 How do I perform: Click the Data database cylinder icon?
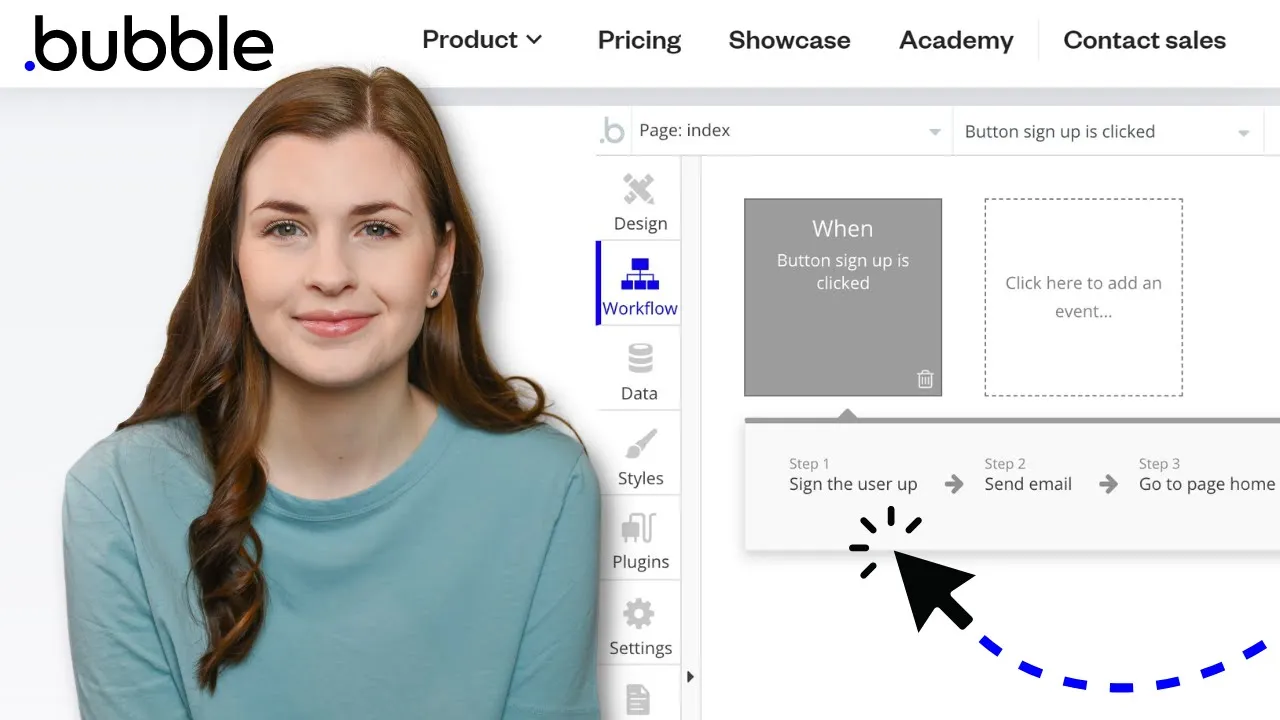point(640,359)
